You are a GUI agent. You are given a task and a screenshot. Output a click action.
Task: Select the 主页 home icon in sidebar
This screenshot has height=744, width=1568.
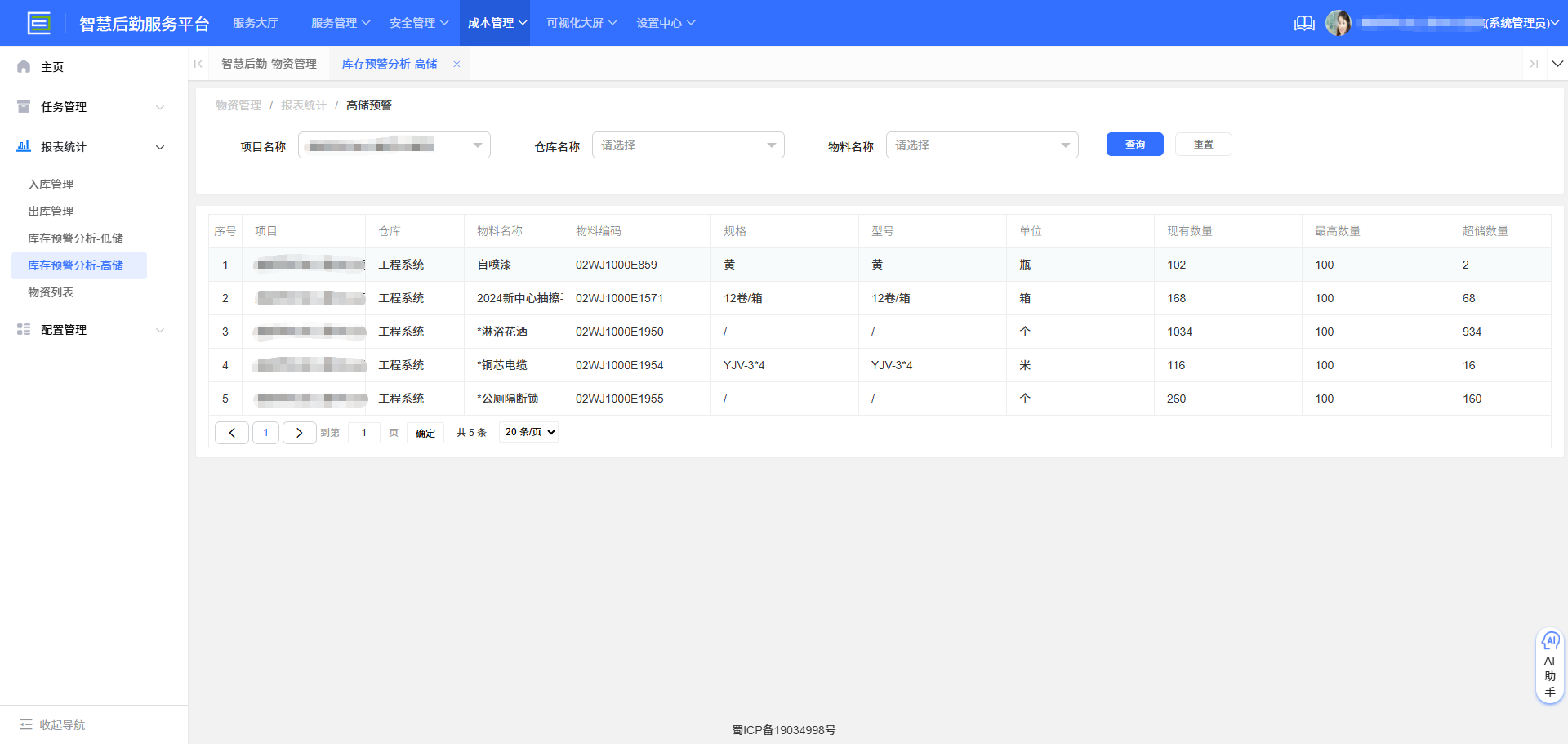tap(24, 66)
